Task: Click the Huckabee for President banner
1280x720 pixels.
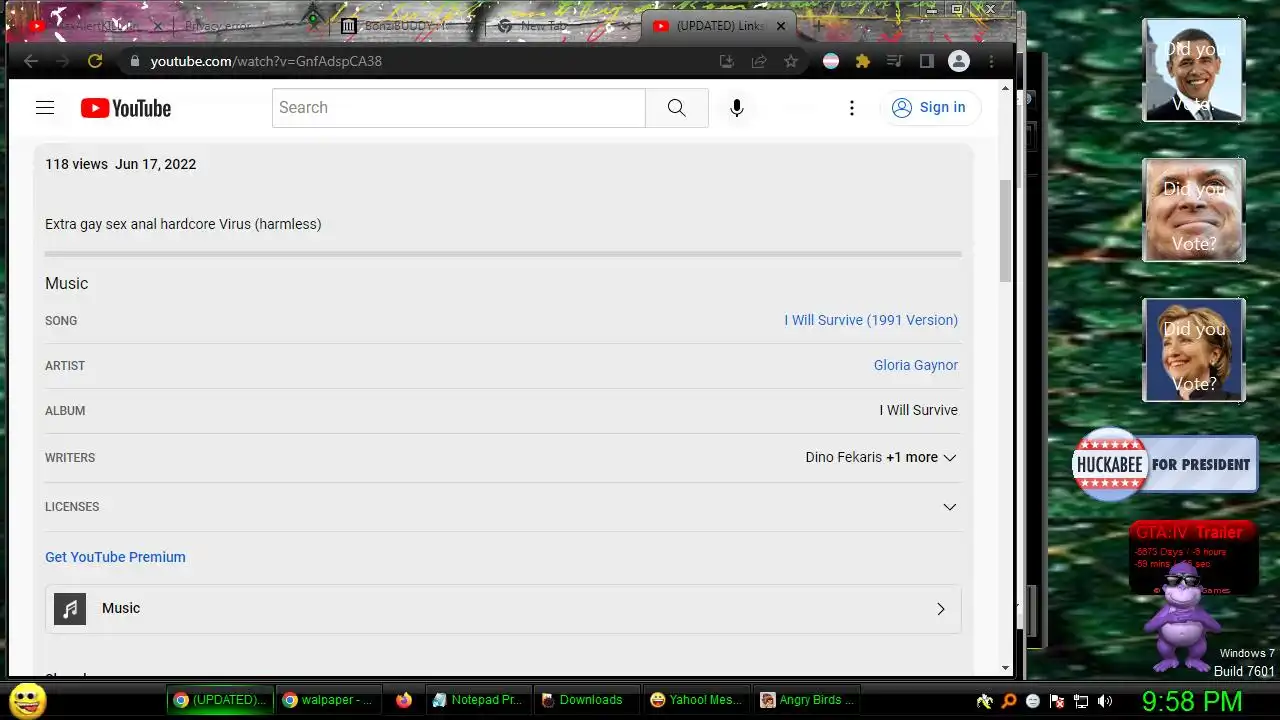Action: click(x=1165, y=464)
